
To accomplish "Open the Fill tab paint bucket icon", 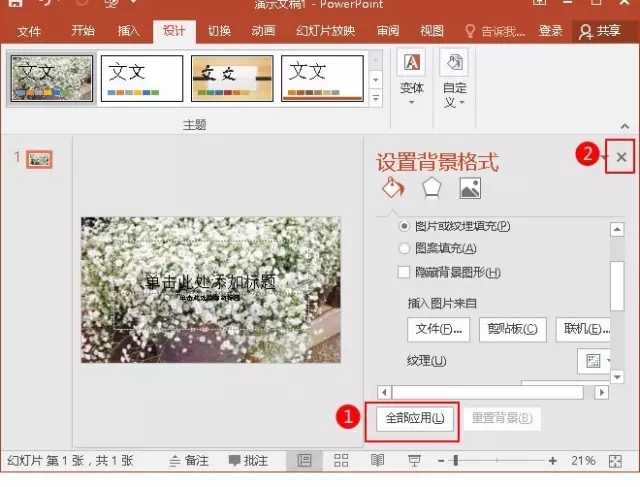I will pos(393,188).
